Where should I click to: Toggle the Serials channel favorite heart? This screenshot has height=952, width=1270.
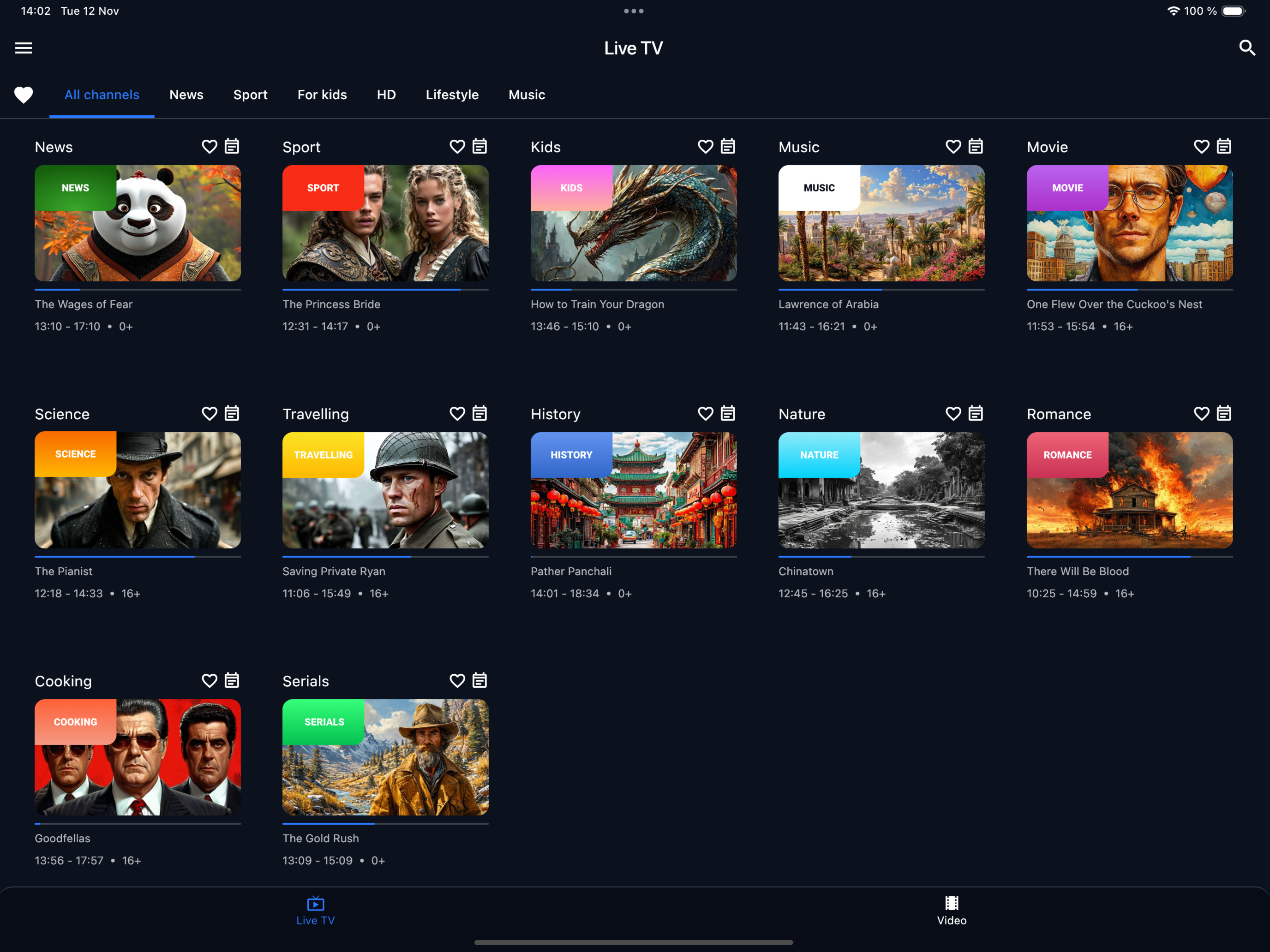(458, 681)
